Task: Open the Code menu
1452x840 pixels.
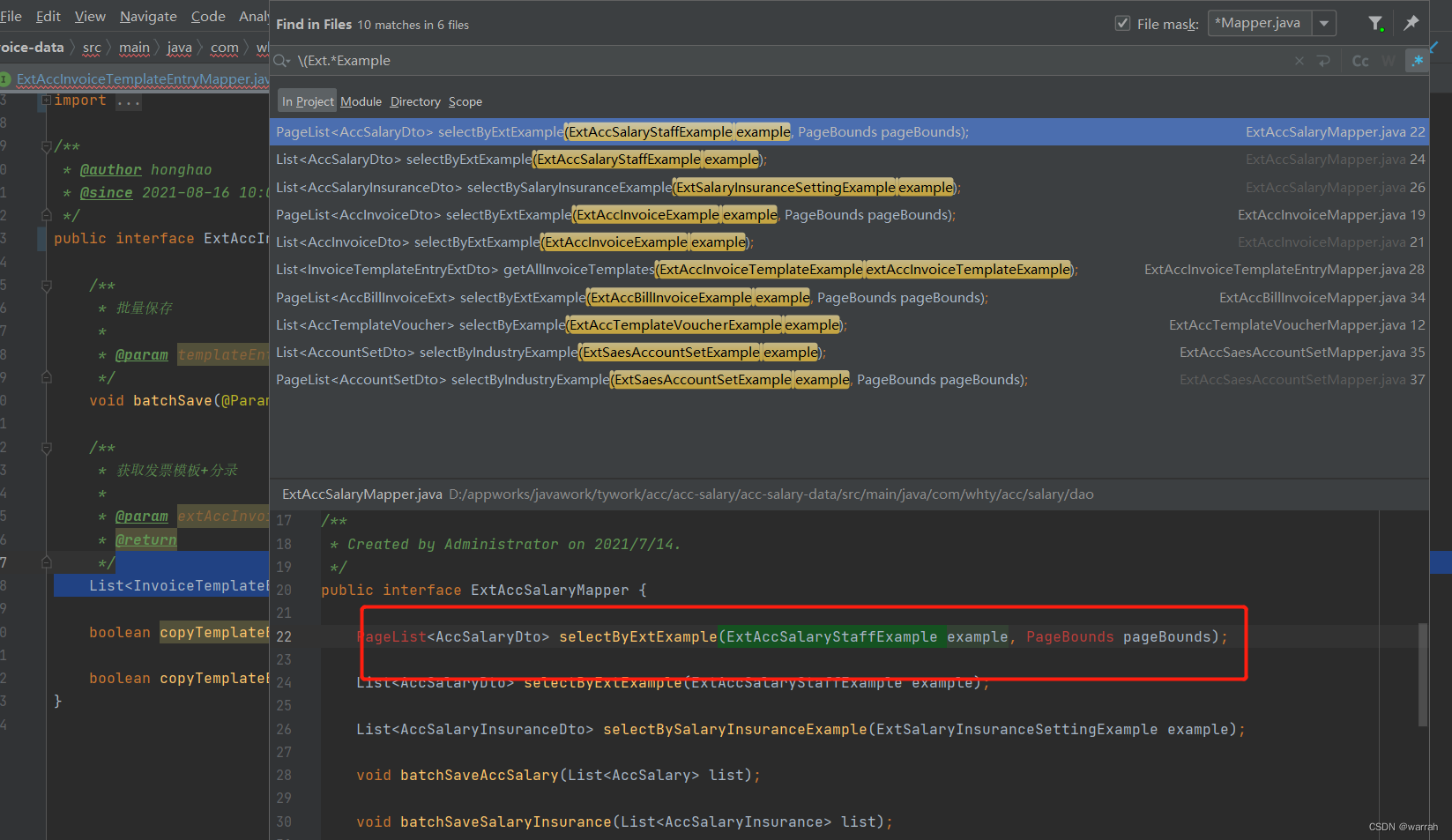Action: pos(208,16)
